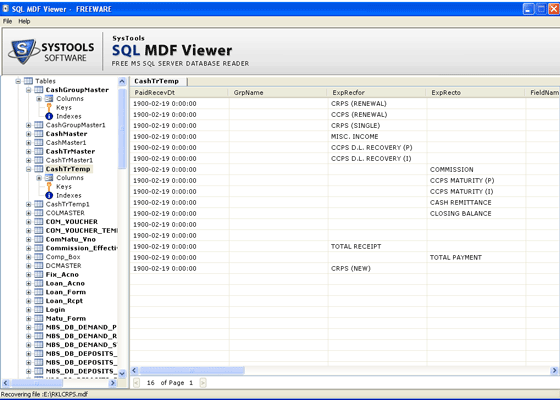Select the Loan_Form table in tree

click(66, 292)
